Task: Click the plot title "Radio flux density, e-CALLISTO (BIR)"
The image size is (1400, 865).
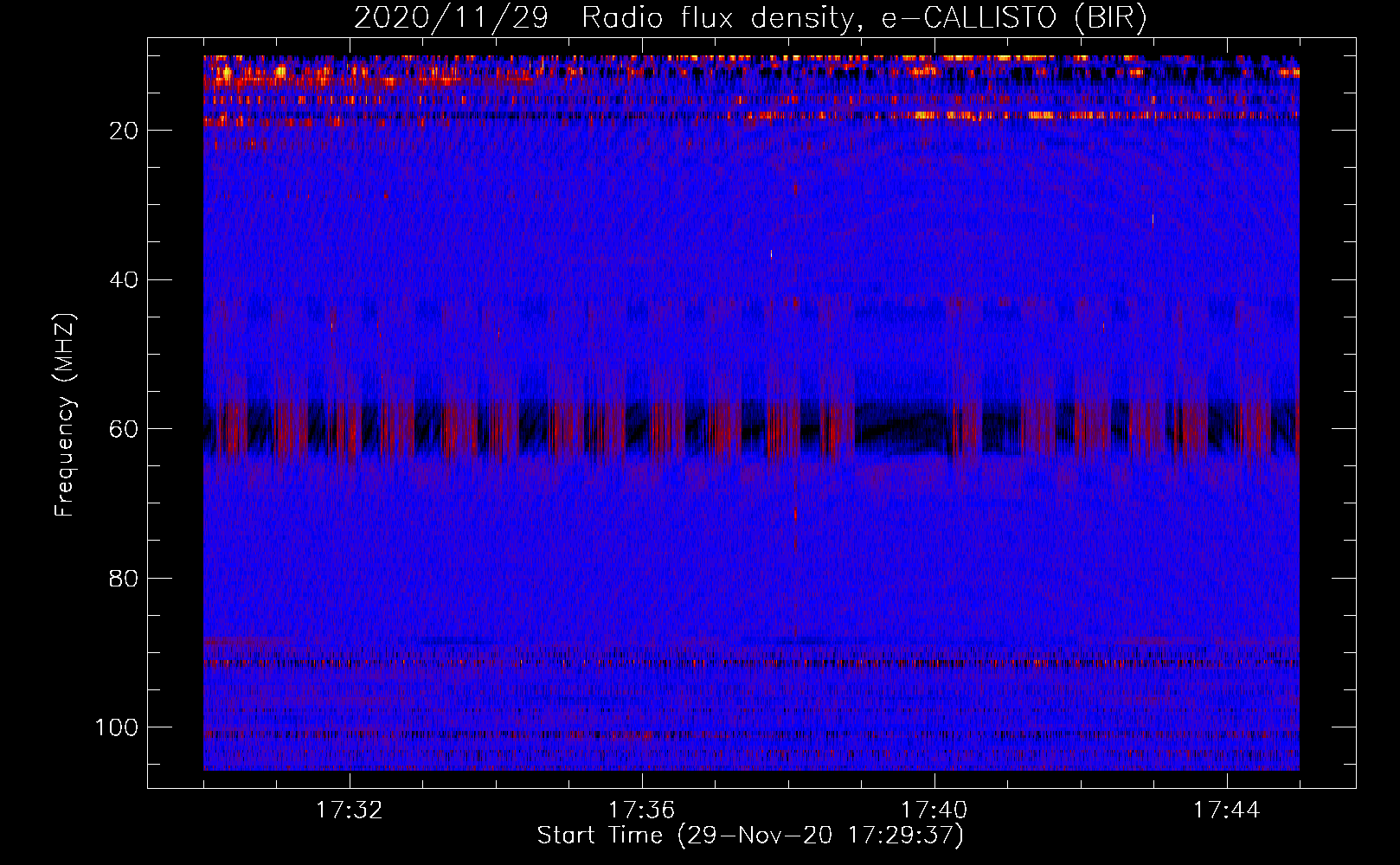Action: [x=864, y=18]
